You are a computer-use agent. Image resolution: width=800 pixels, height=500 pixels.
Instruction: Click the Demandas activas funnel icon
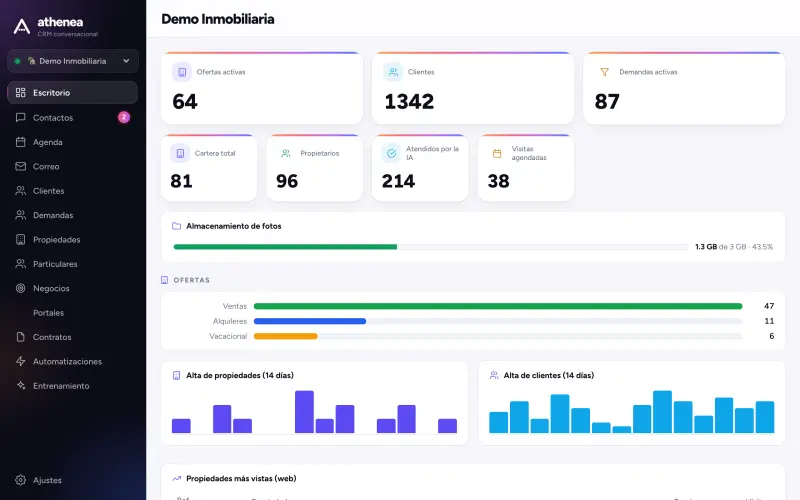click(604, 72)
